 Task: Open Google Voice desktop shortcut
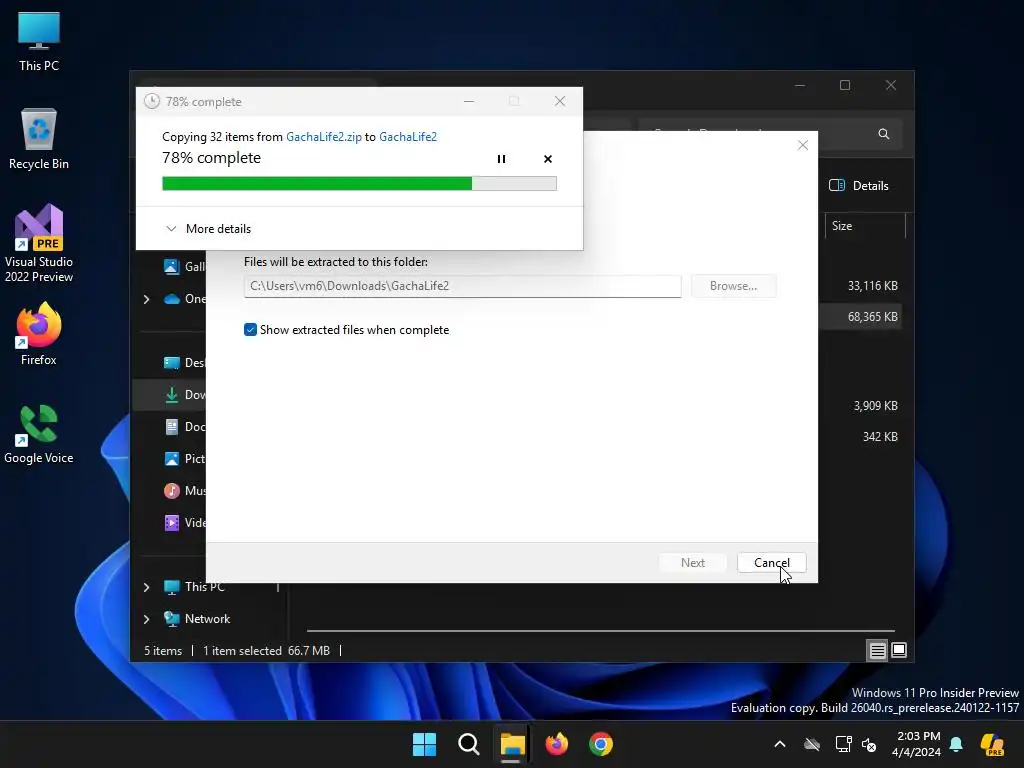coord(39,434)
